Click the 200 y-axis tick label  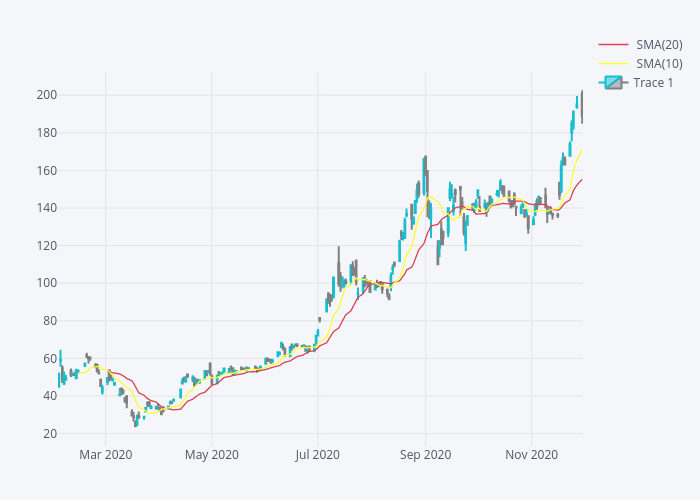pos(47,95)
